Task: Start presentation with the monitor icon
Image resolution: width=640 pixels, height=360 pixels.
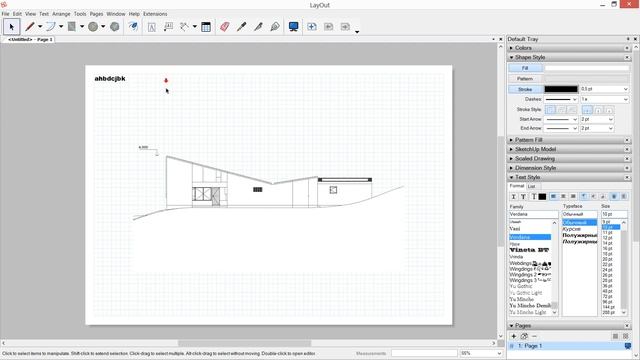Action: click(293, 27)
